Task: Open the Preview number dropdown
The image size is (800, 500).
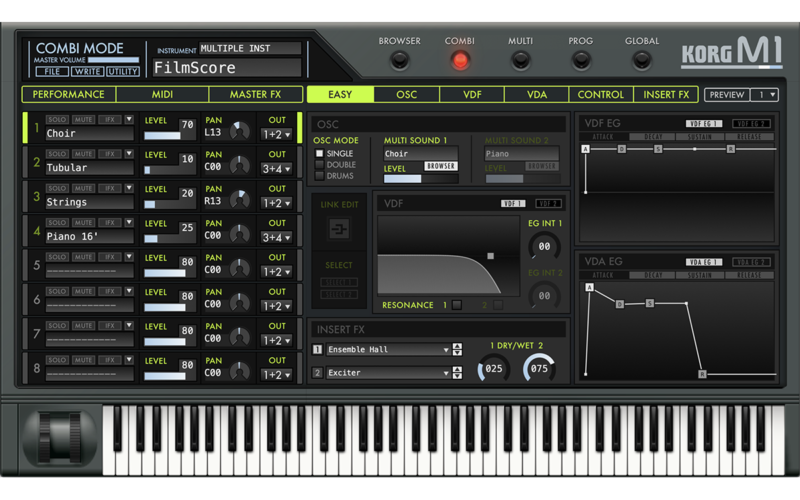Action: pyautogui.click(x=765, y=95)
